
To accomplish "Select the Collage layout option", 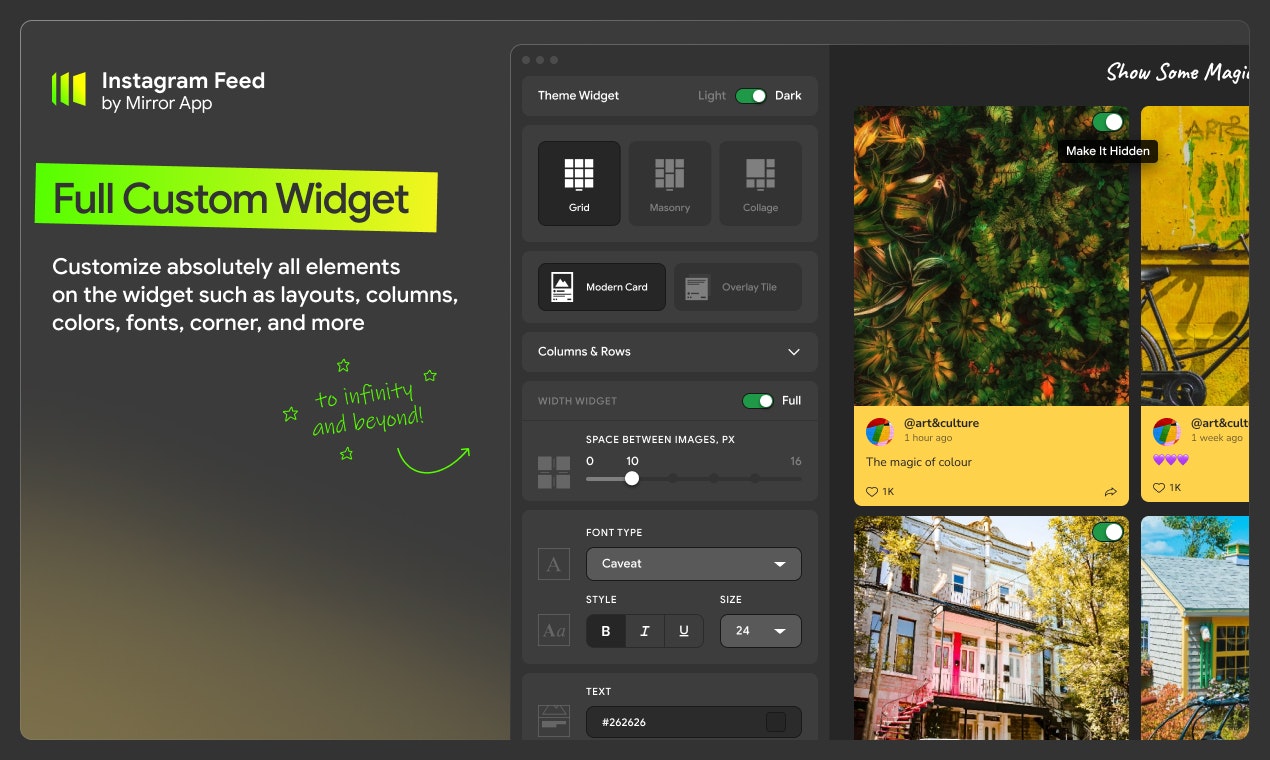I will pos(760,183).
